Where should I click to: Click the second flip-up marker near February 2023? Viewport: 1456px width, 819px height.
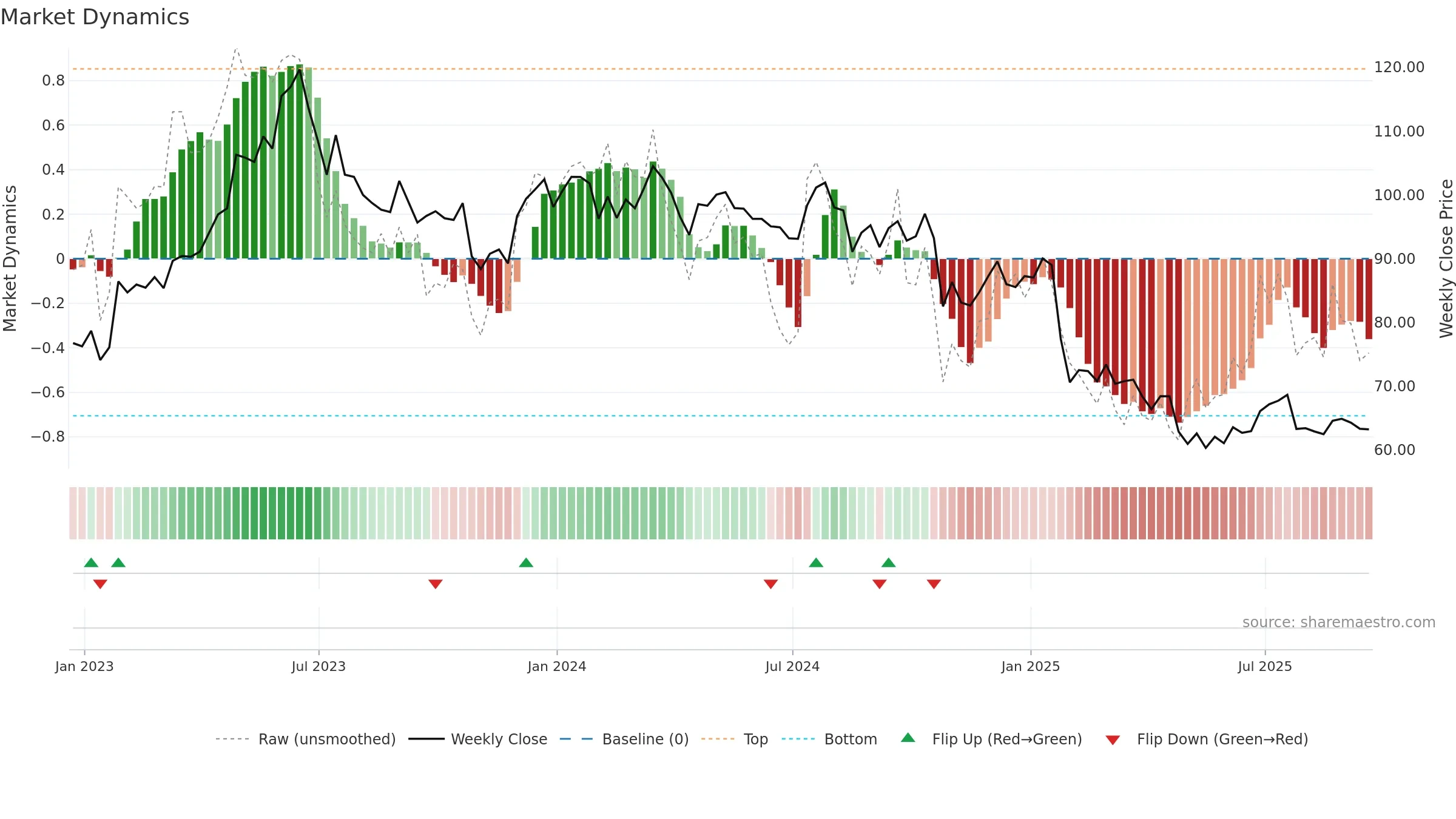pyautogui.click(x=118, y=562)
